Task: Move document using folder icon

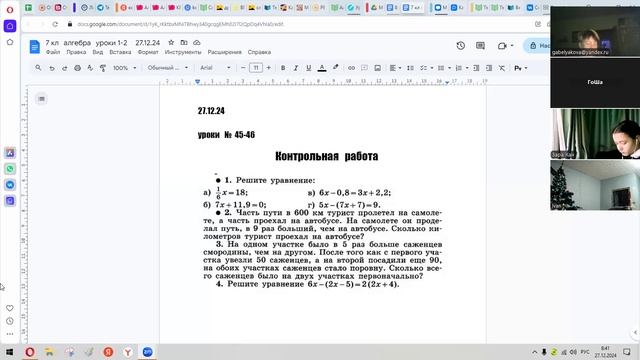Action: pyautogui.click(x=184, y=42)
